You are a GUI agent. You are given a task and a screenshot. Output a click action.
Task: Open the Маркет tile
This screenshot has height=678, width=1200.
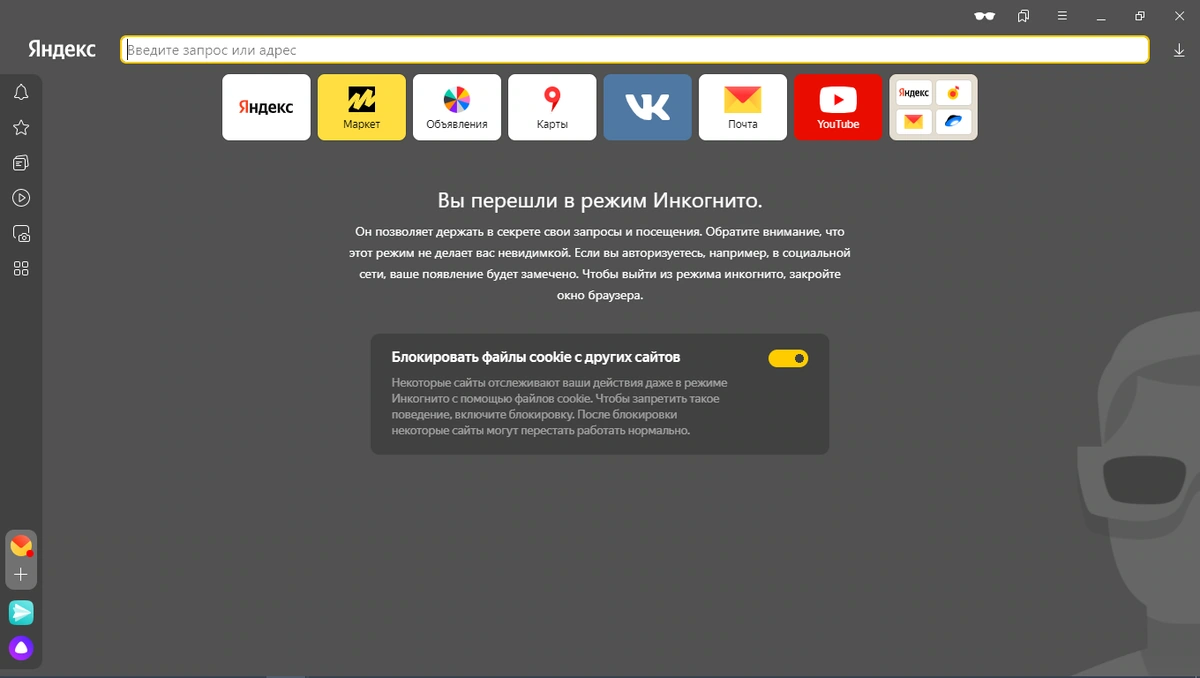(361, 107)
